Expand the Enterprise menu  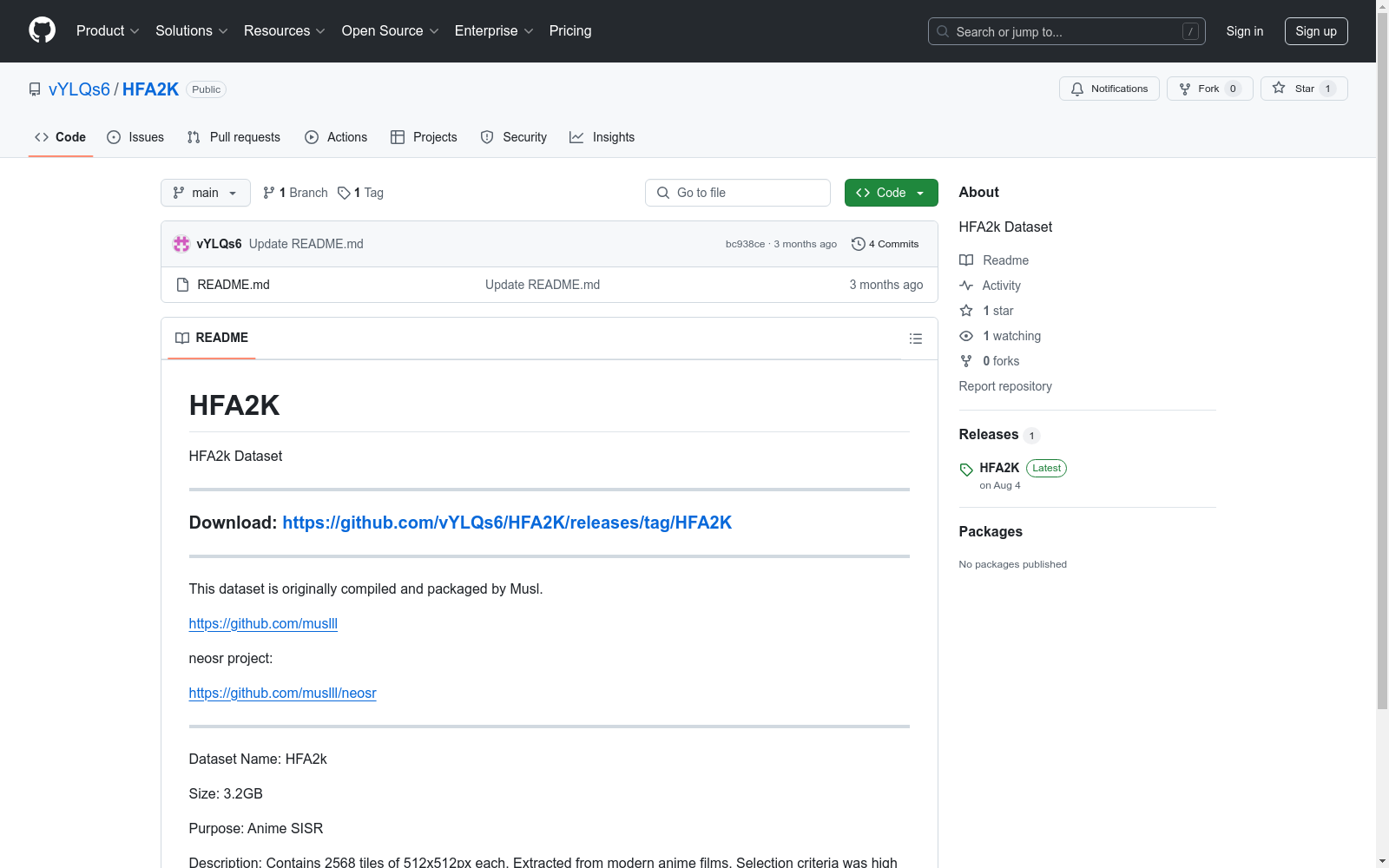(494, 31)
